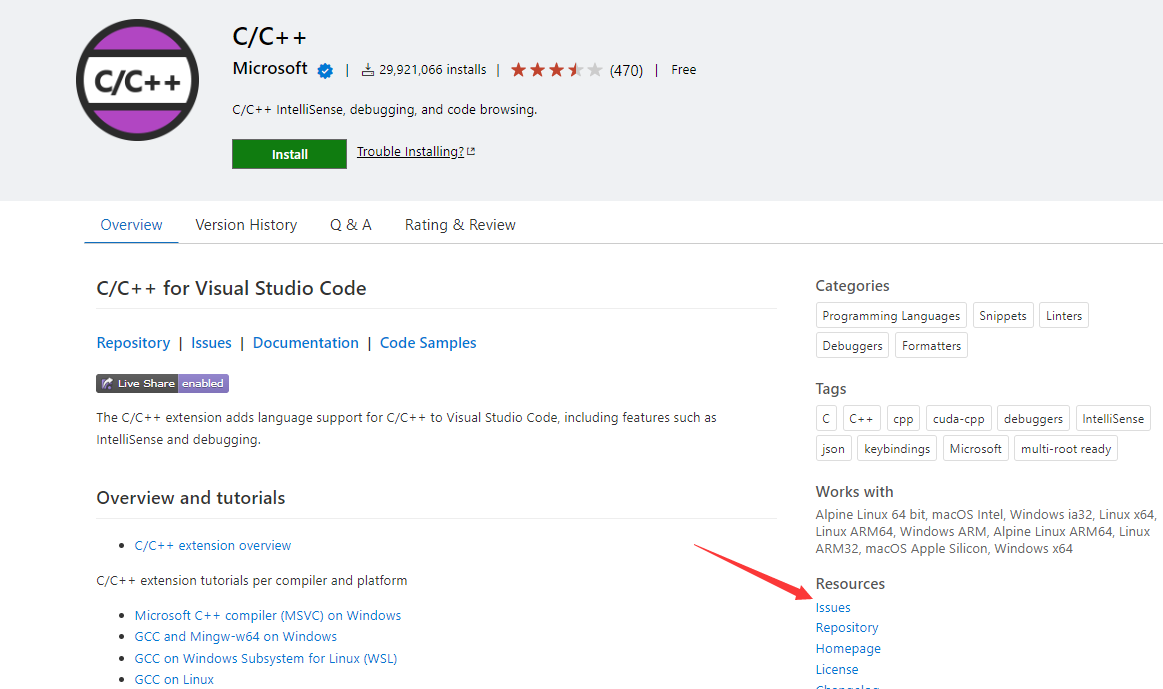
Task: Open the Repository link under the heading
Action: click(x=134, y=343)
